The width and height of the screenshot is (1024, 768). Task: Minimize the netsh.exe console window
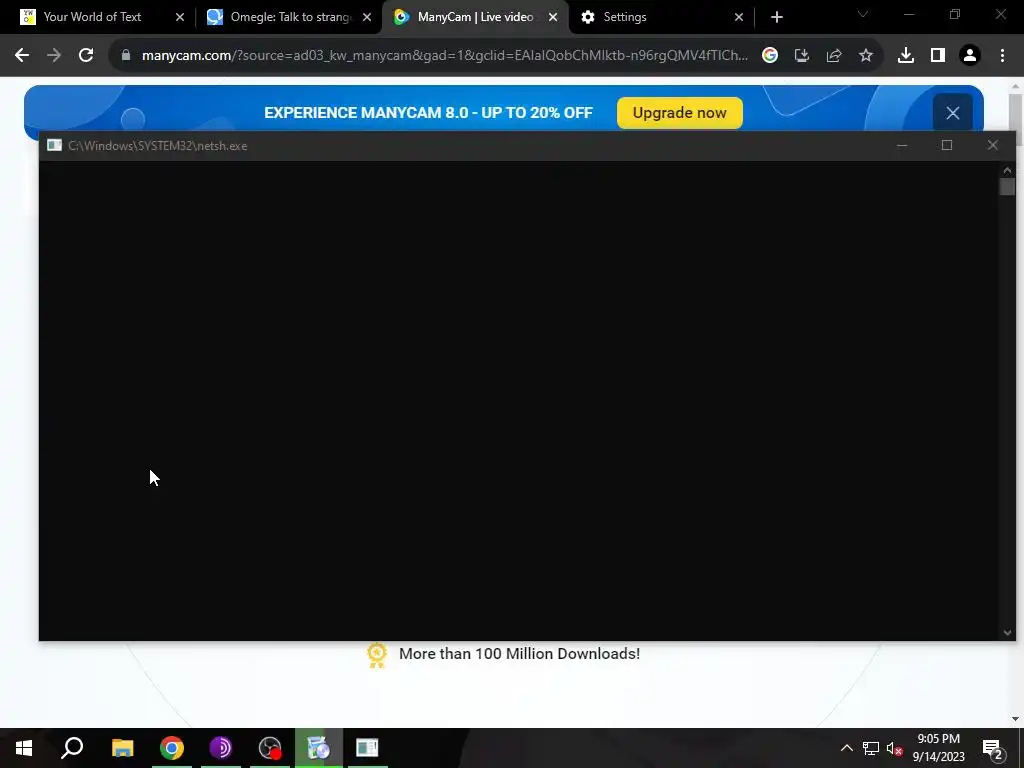(x=902, y=145)
